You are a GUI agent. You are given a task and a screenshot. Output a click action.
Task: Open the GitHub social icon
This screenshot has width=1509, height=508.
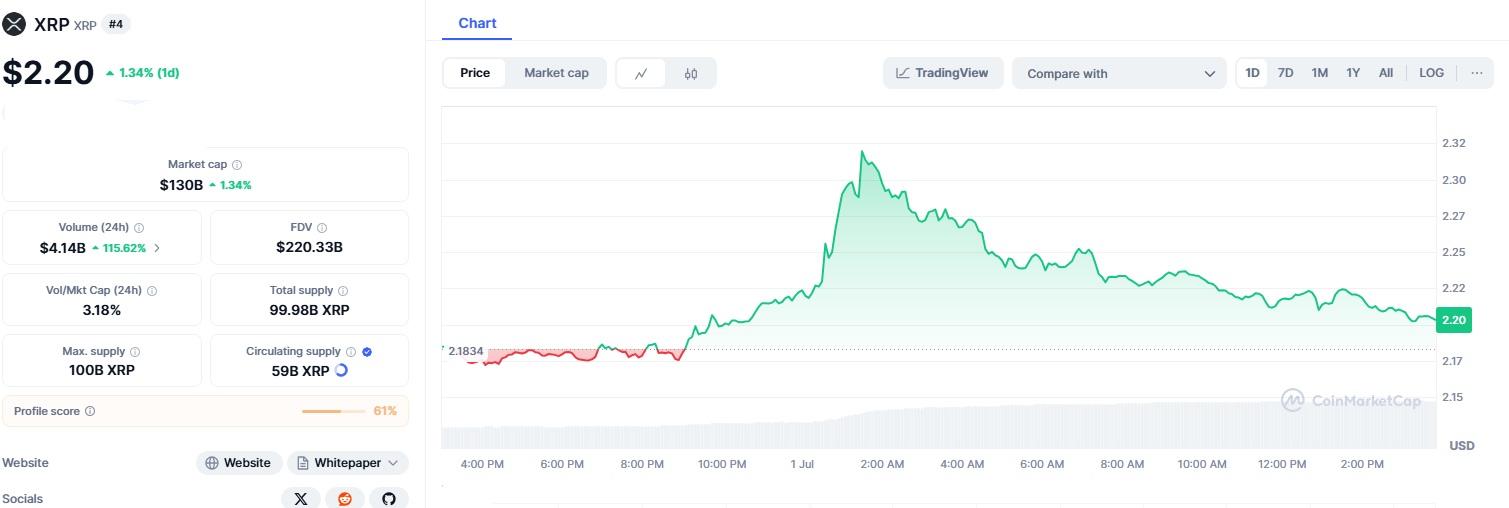[389, 498]
